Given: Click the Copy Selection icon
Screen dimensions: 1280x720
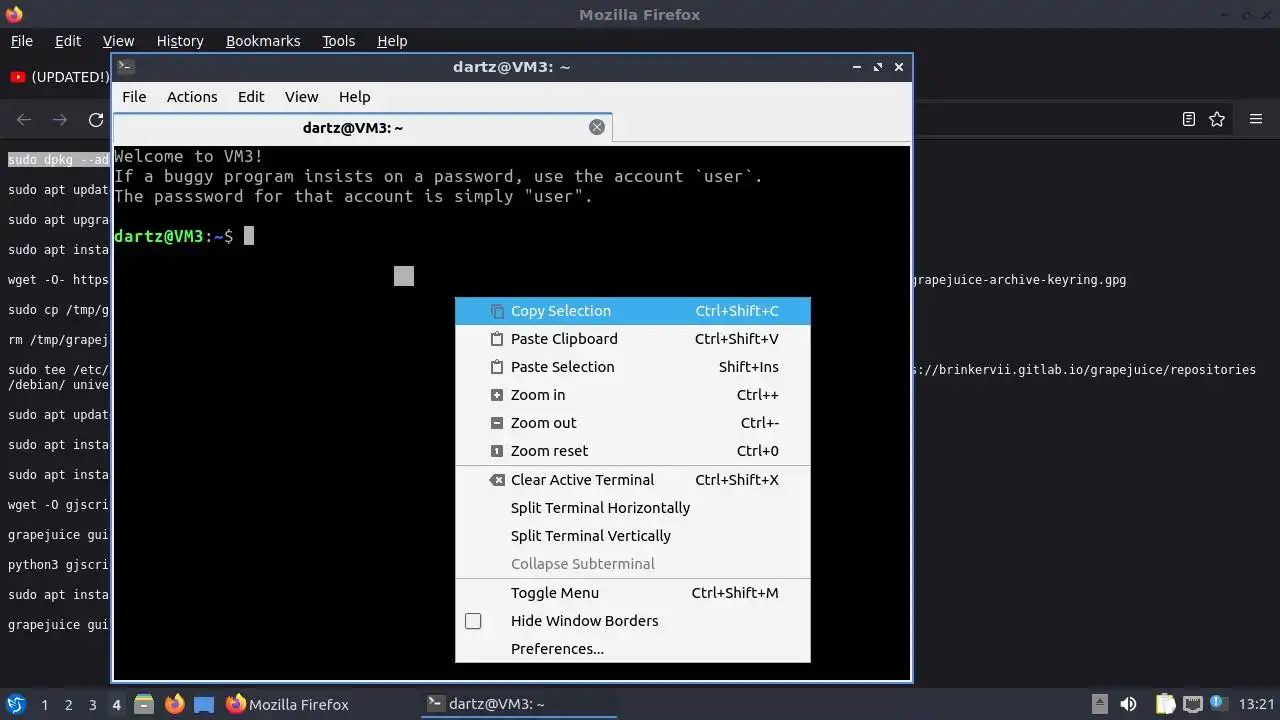Looking at the screenshot, I should [497, 311].
